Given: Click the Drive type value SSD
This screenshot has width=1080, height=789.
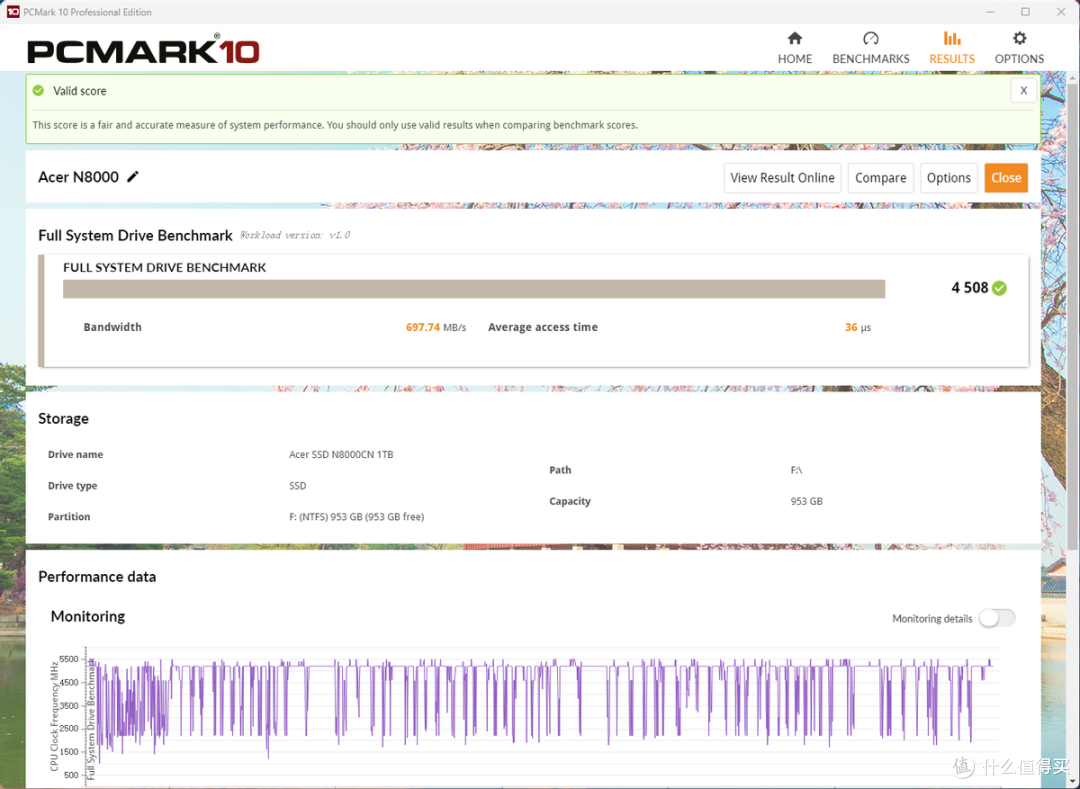Looking at the screenshot, I should coord(298,485).
